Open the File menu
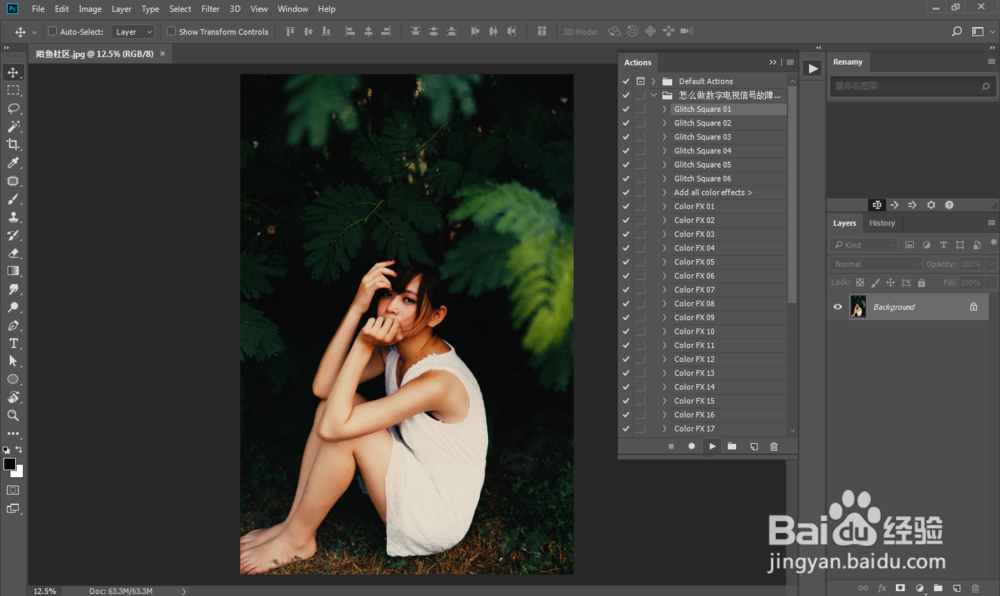This screenshot has height=596, width=1000. [38, 9]
